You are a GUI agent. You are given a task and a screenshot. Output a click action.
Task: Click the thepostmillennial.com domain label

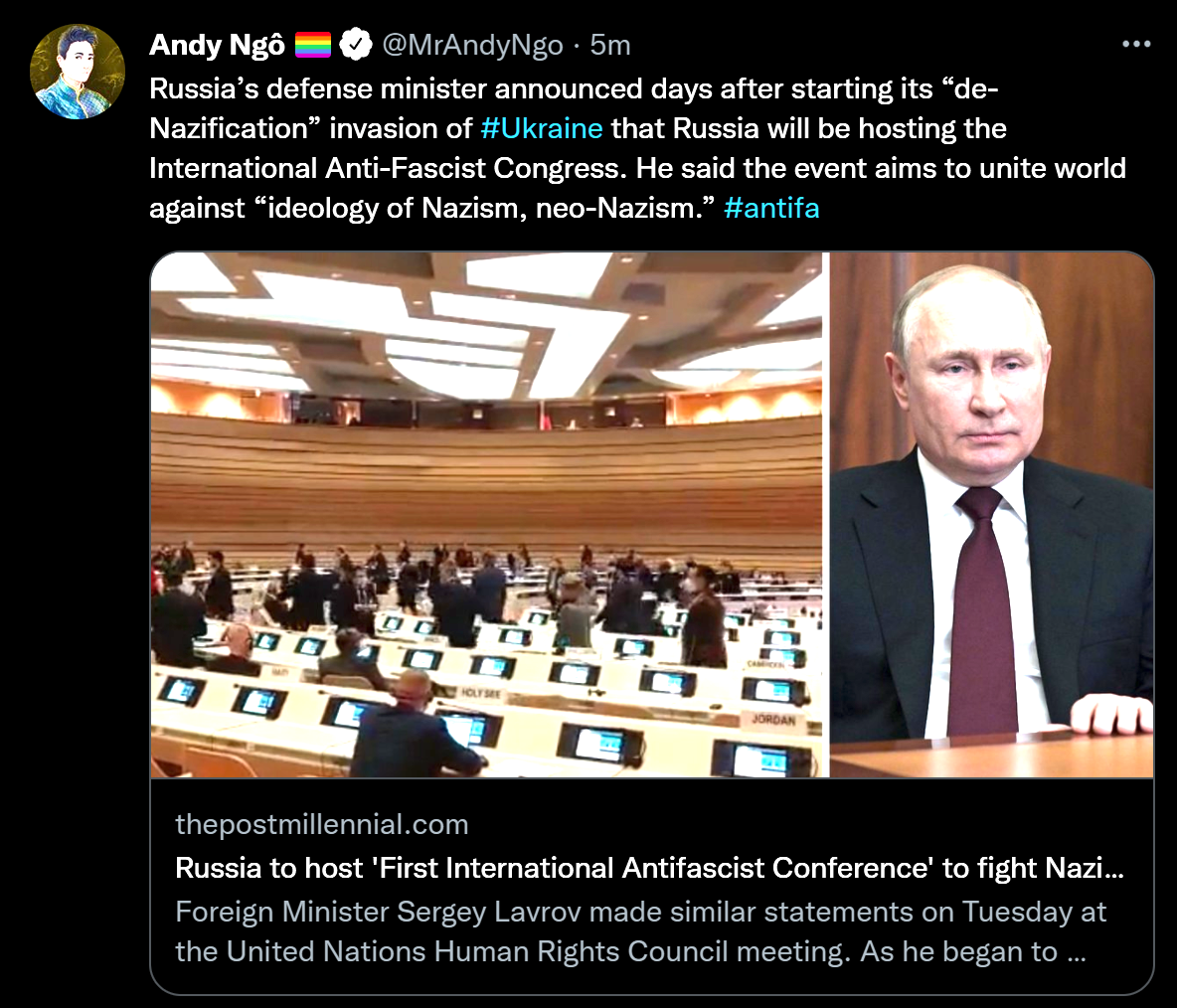321,824
